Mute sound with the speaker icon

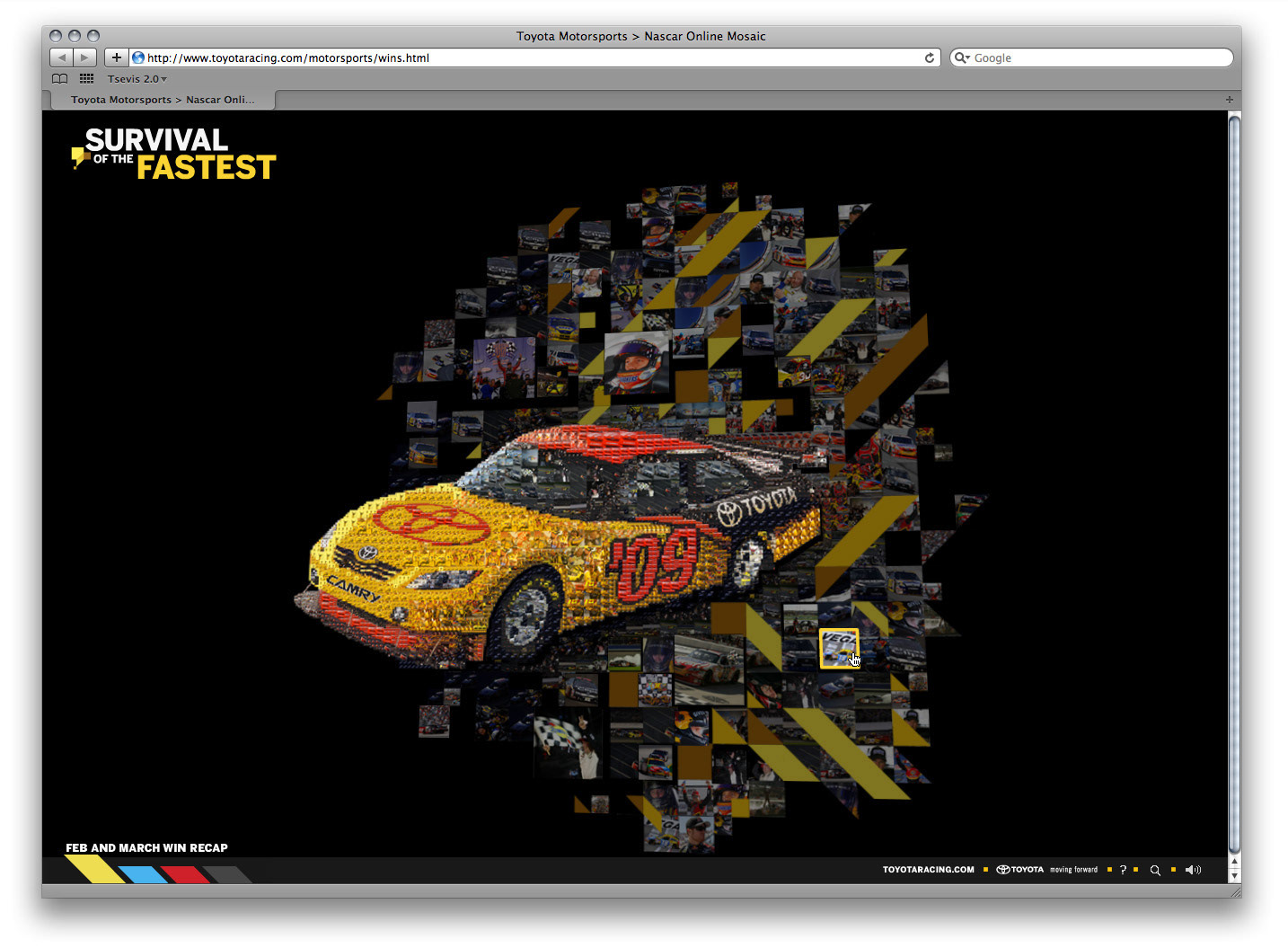pyautogui.click(x=1193, y=870)
